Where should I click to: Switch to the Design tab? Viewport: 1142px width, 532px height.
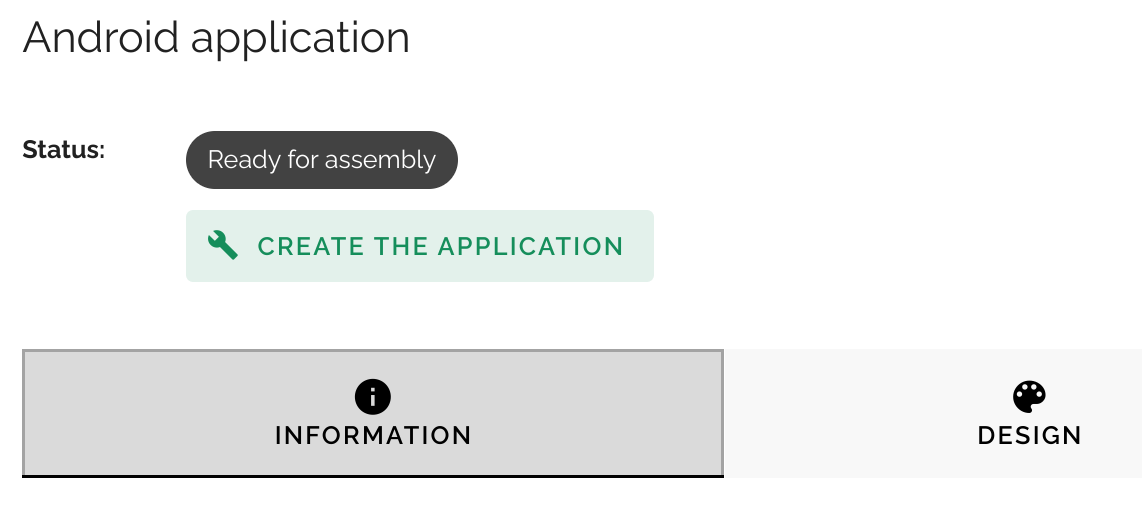[x=933, y=413]
